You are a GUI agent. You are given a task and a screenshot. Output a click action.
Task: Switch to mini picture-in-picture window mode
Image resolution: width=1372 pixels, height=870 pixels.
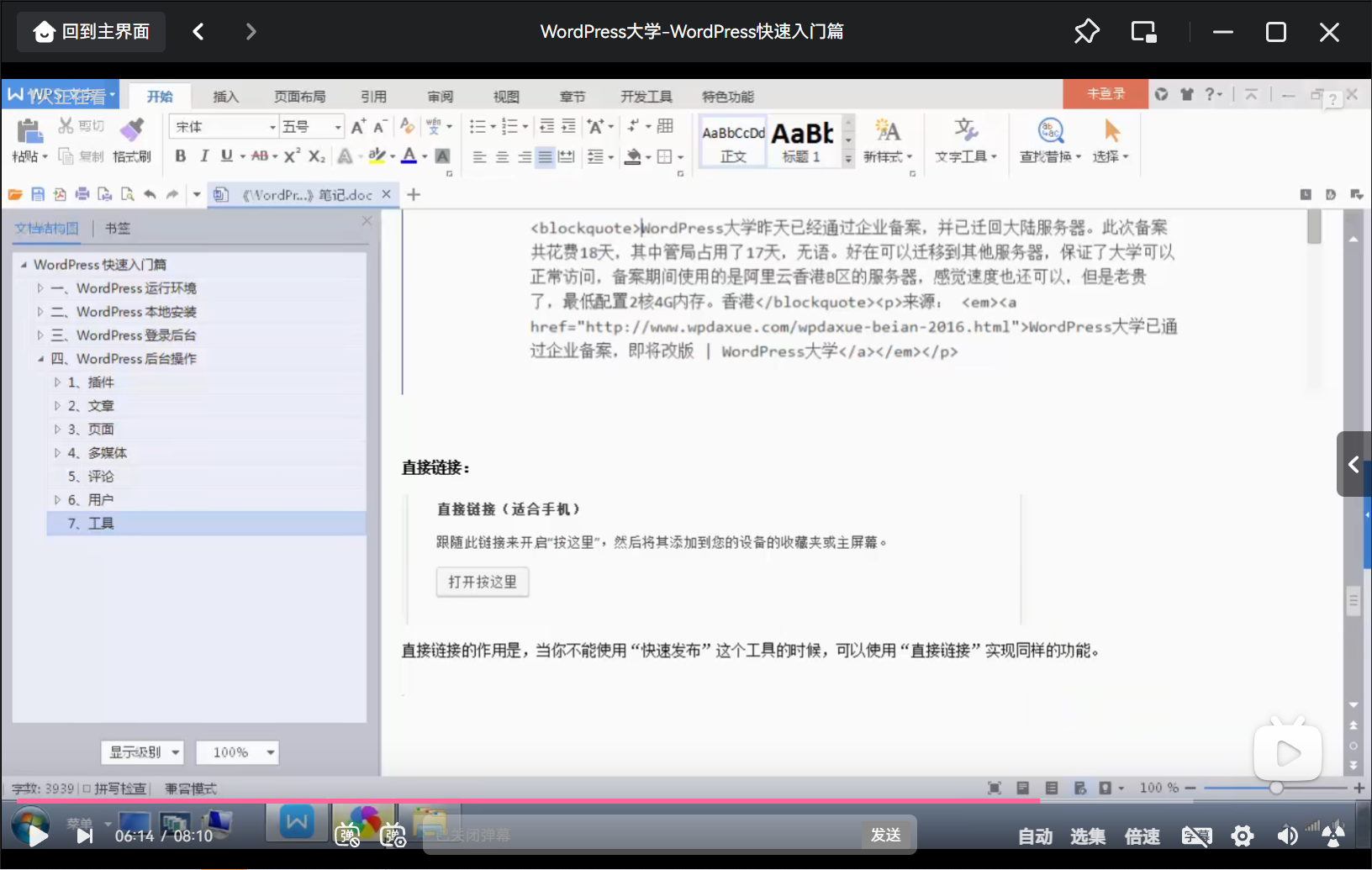coord(1143,32)
